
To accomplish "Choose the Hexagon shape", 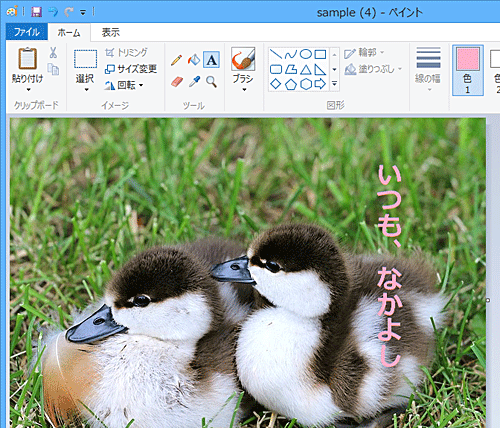I will (x=306, y=84).
